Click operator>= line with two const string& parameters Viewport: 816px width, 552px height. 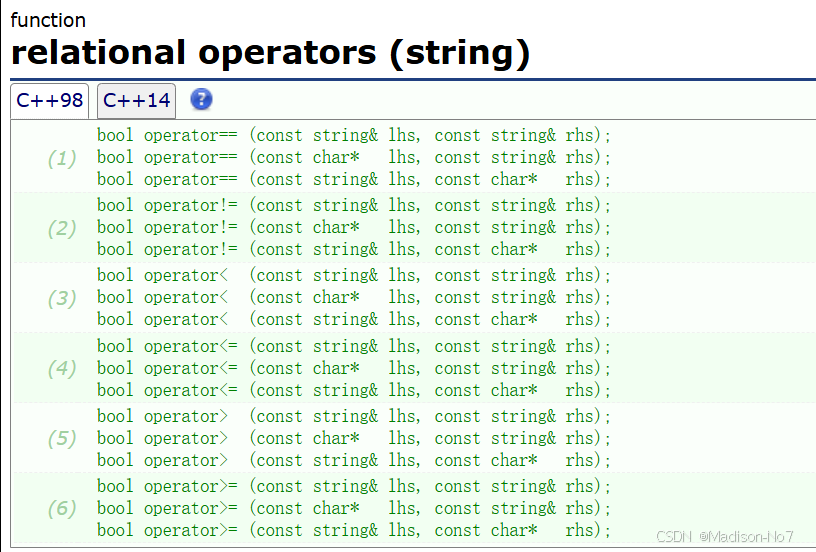pyautogui.click(x=354, y=486)
